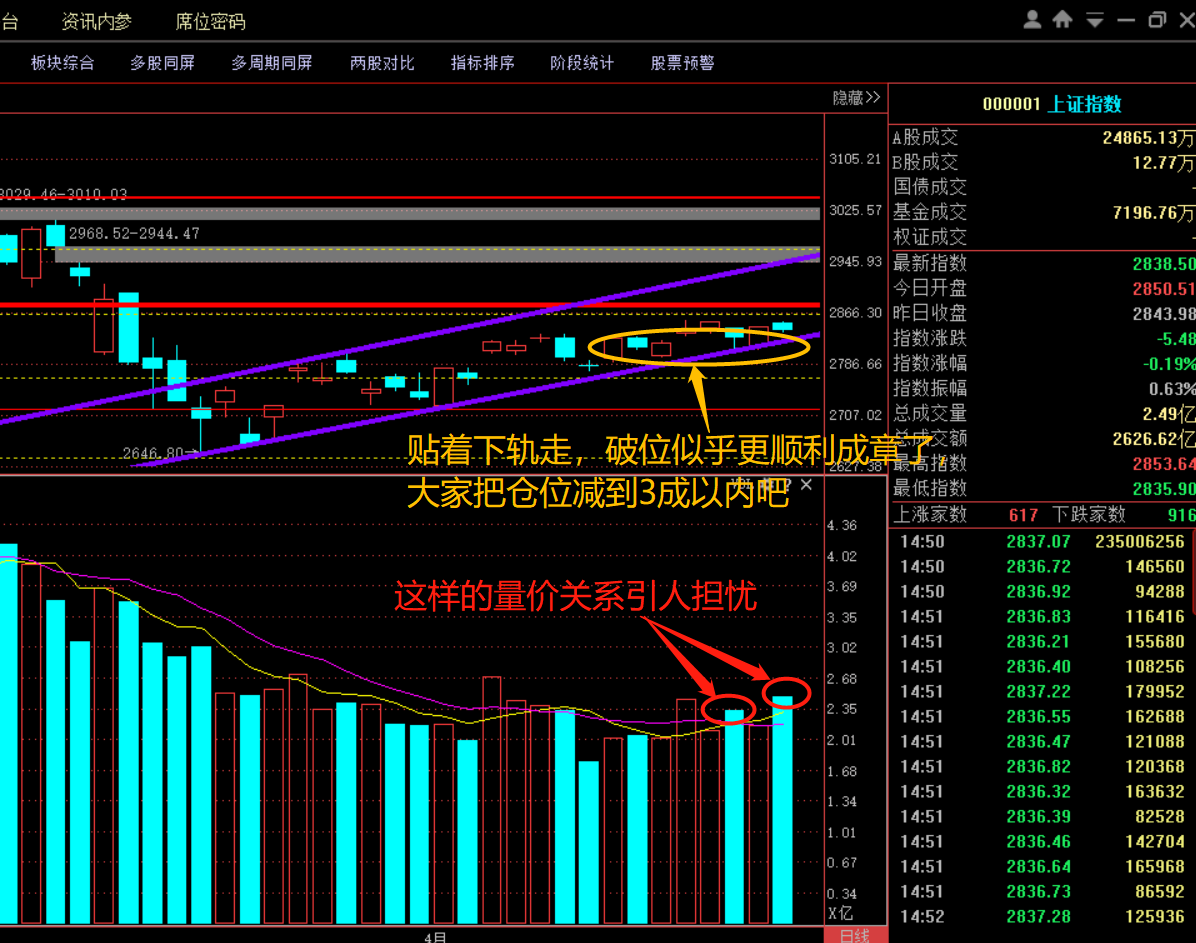This screenshot has width=1196, height=943.
Task: Restore down the application window
Action: pos(1158,20)
